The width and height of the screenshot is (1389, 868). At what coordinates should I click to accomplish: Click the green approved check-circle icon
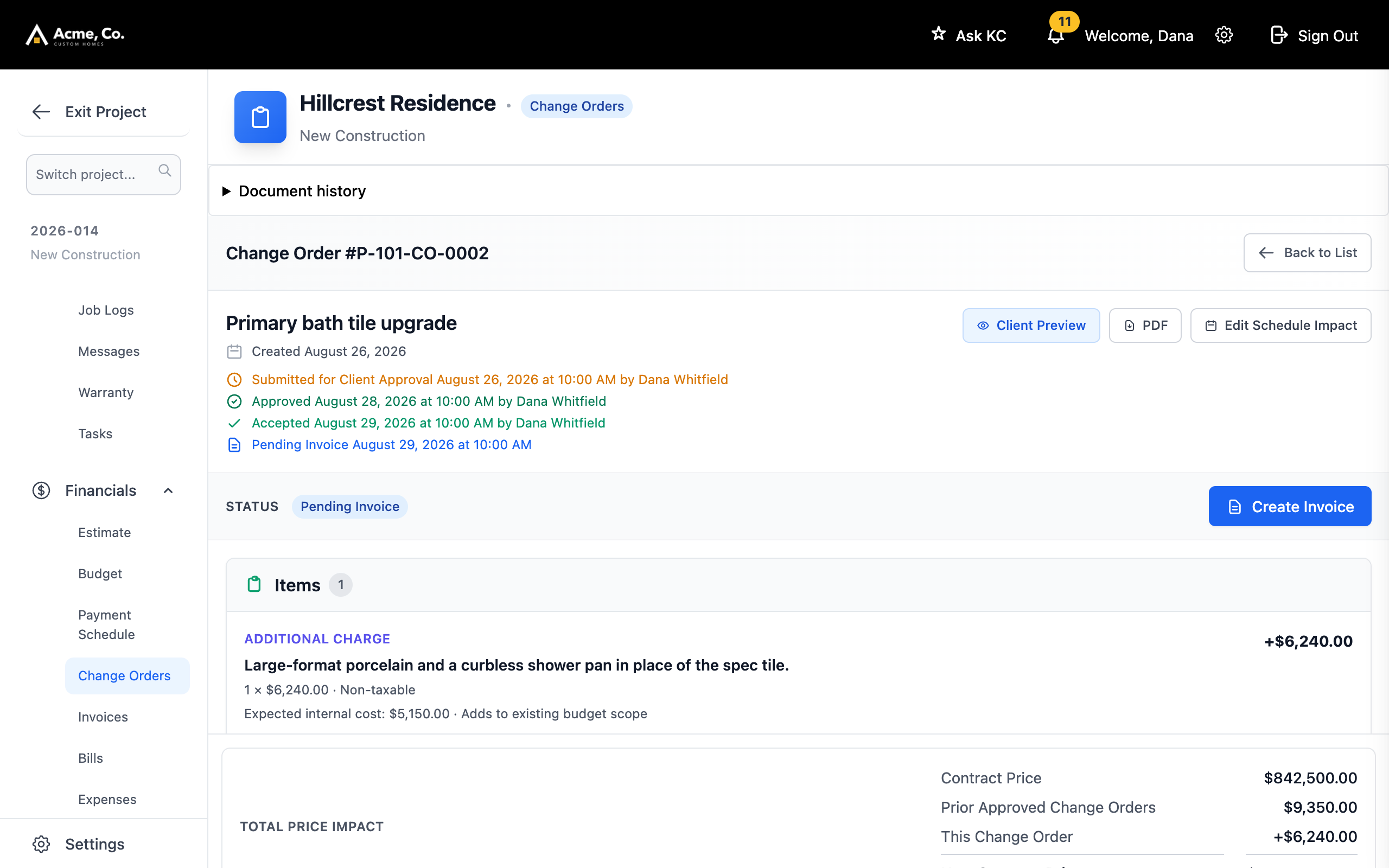(x=234, y=401)
